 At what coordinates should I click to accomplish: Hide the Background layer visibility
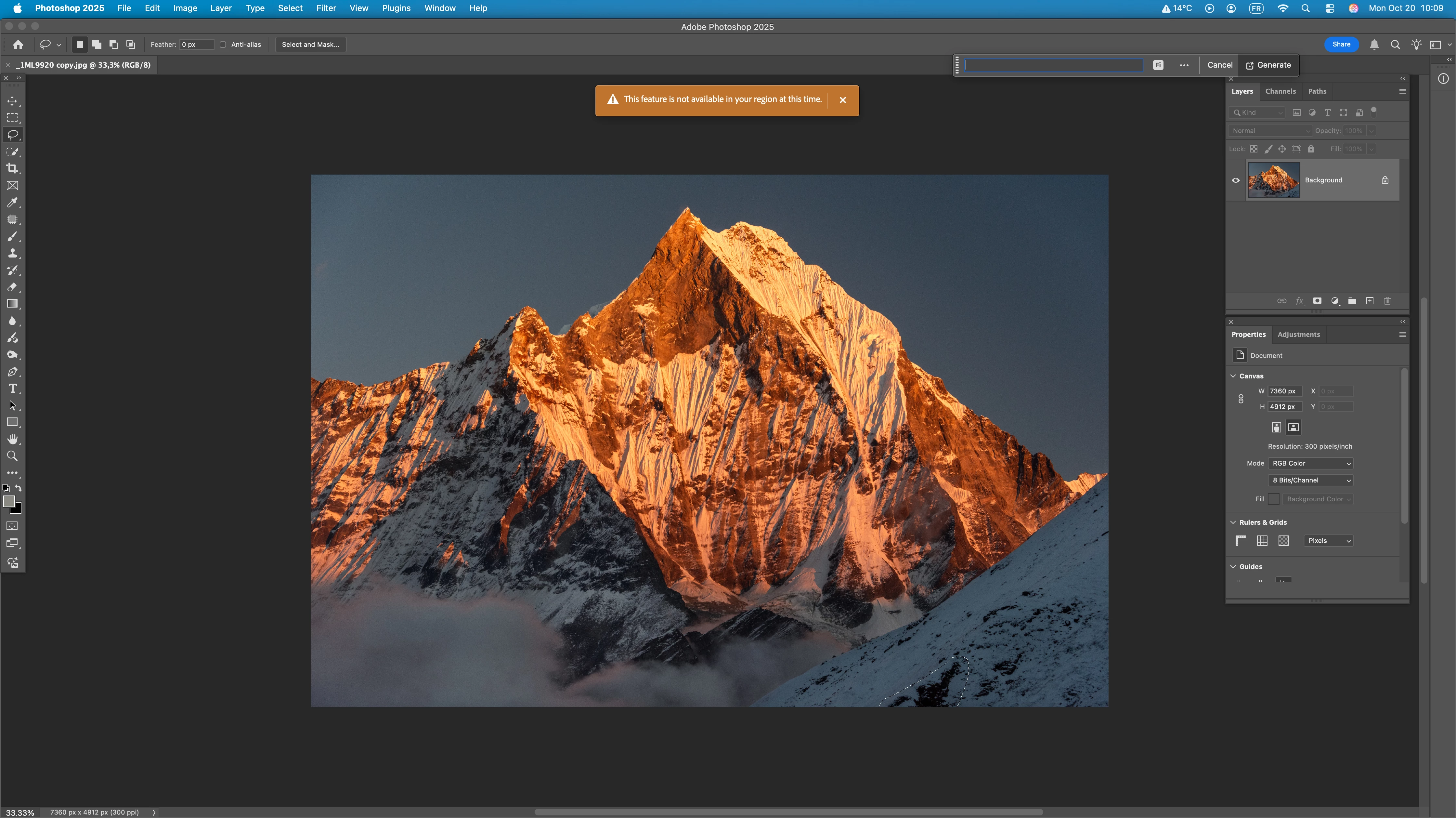[1236, 180]
